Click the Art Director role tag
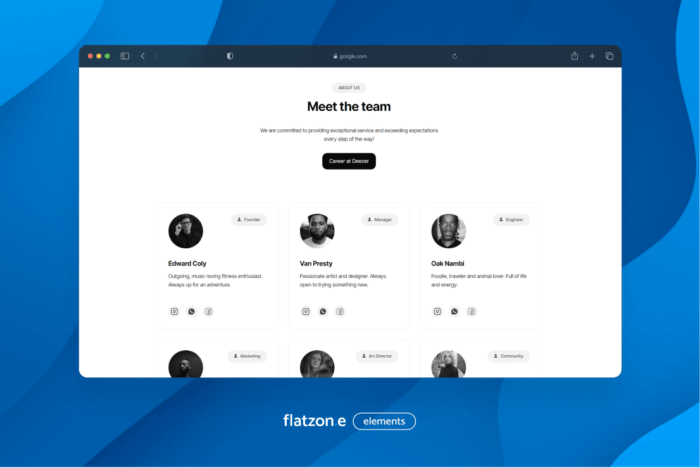700x468 pixels. pos(377,355)
